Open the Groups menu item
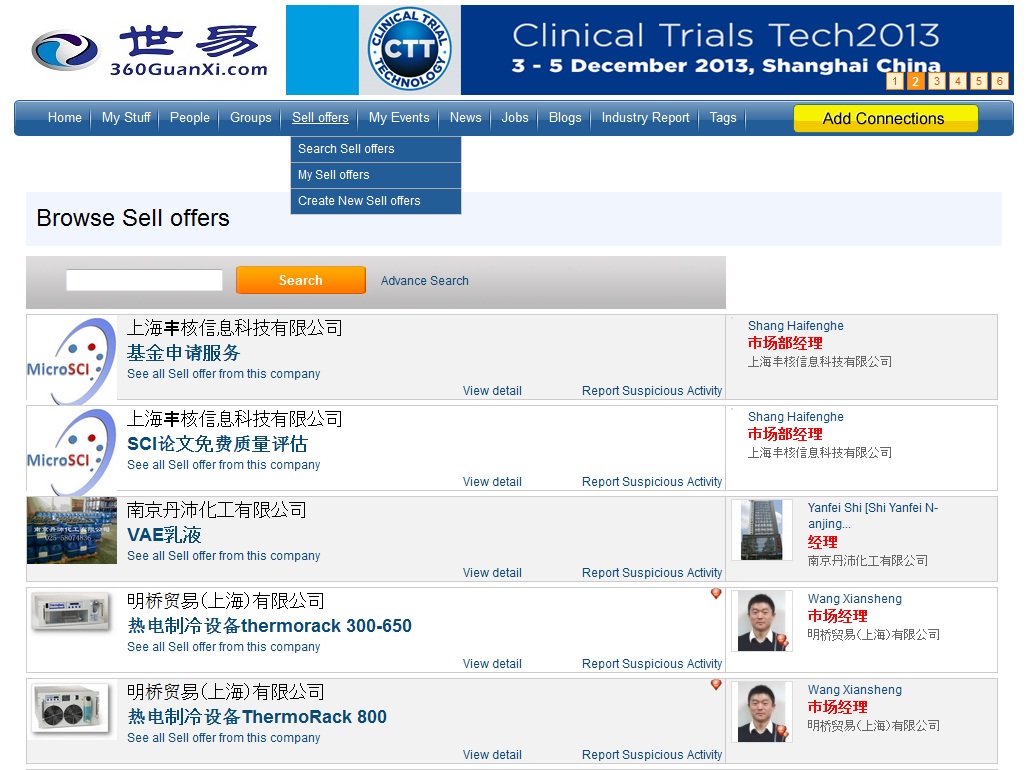This screenshot has width=1031, height=770. pos(251,118)
